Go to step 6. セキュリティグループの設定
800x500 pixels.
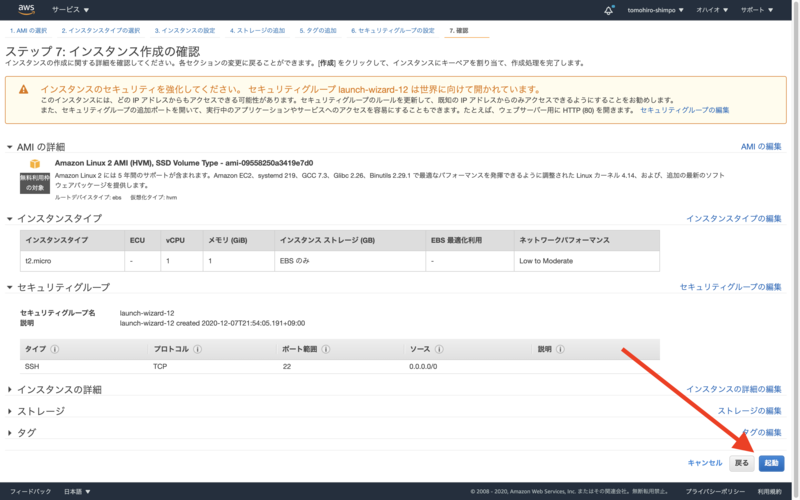coord(393,31)
